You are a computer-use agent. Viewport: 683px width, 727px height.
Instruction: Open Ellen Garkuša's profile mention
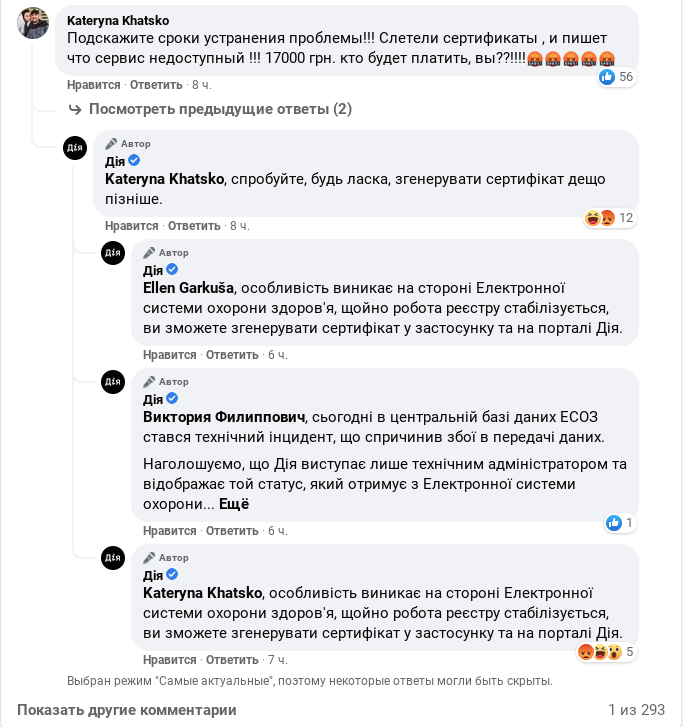(190, 289)
